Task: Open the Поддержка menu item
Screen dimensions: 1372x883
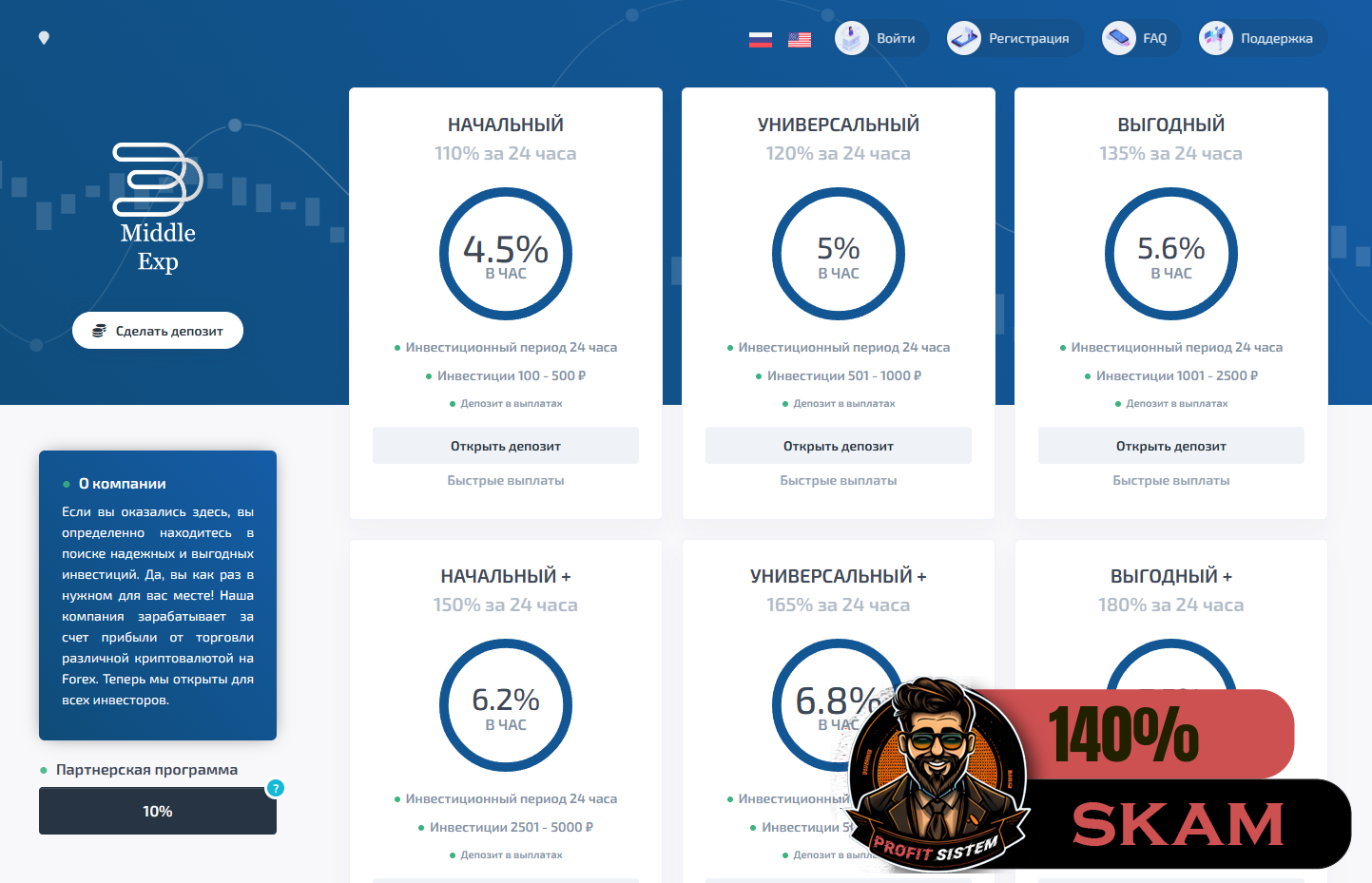Action: tap(1276, 39)
